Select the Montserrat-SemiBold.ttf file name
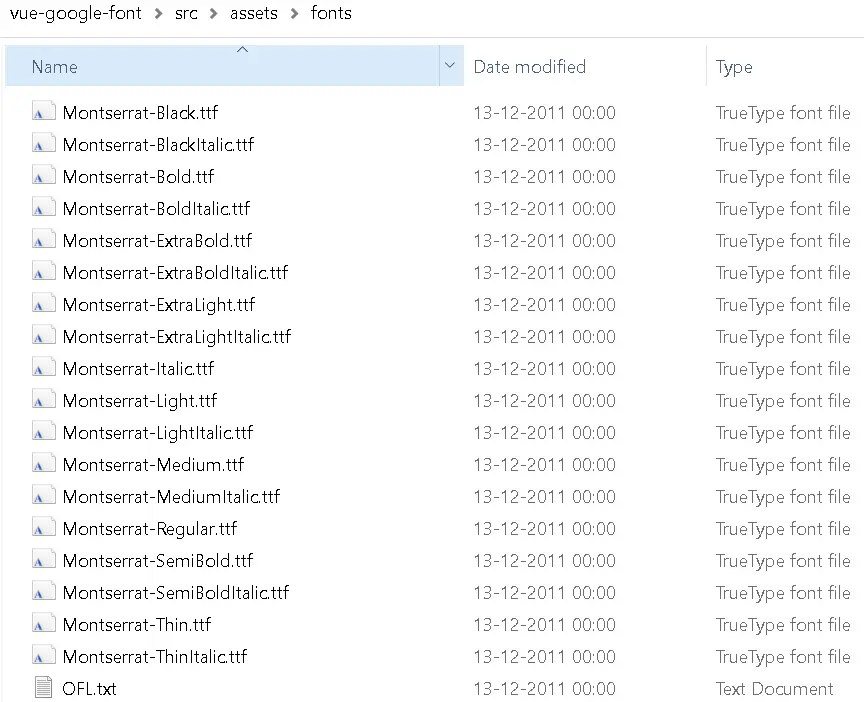The width and height of the screenshot is (864, 702). pyautogui.click(x=158, y=560)
